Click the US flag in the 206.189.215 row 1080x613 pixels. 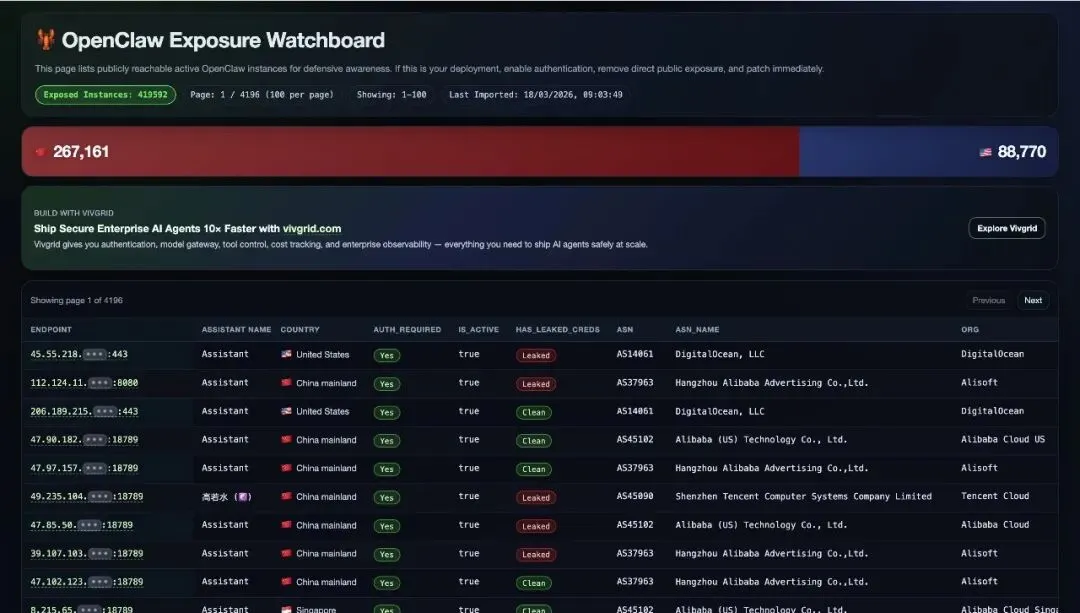287,411
